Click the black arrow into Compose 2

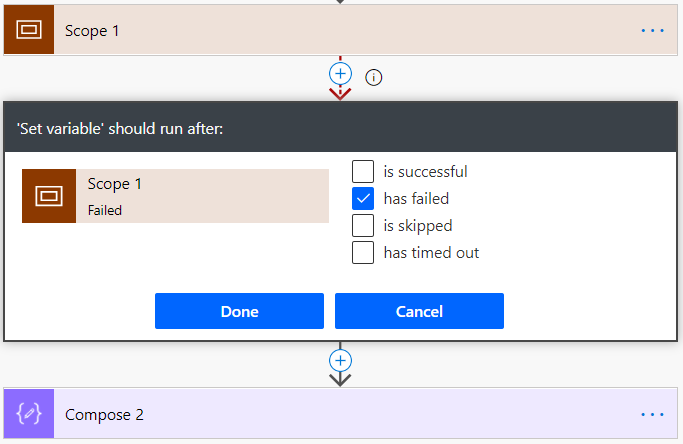340,380
